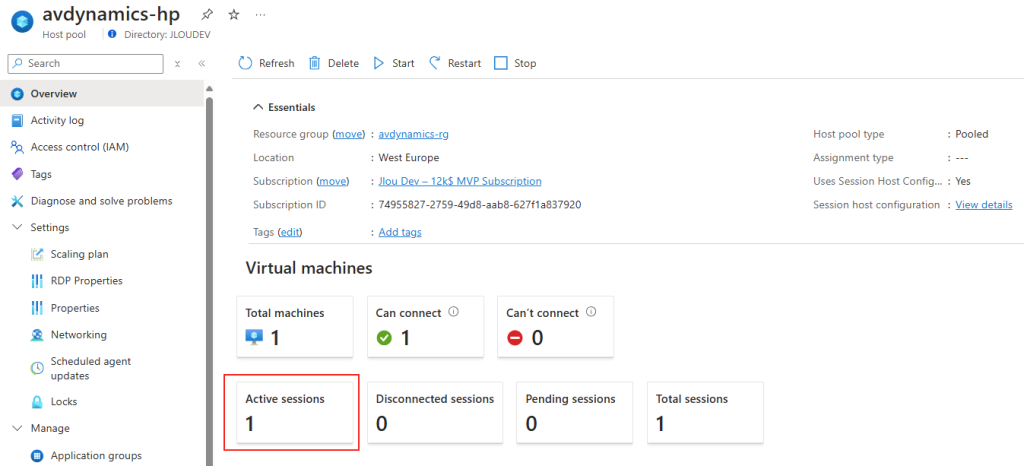This screenshot has height=466, width=1024.
Task: Open Jlou Dev – 12k$ MVP Subscription
Action: click(x=460, y=181)
